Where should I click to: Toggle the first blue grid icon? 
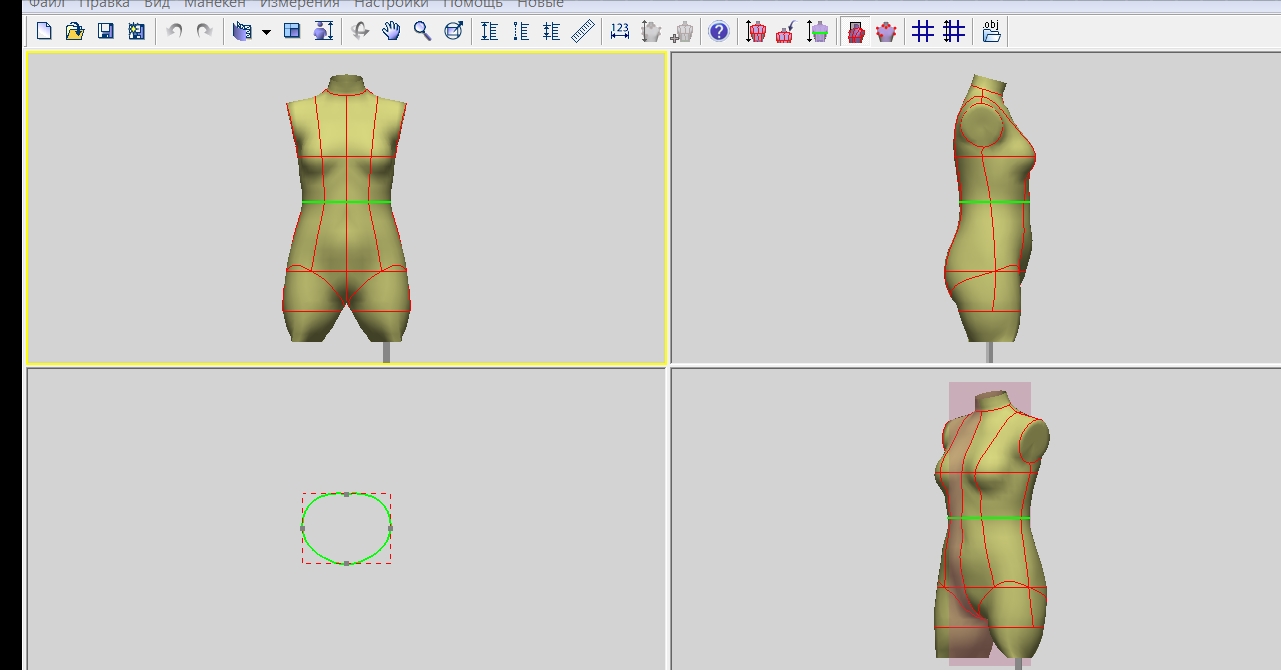[x=923, y=31]
